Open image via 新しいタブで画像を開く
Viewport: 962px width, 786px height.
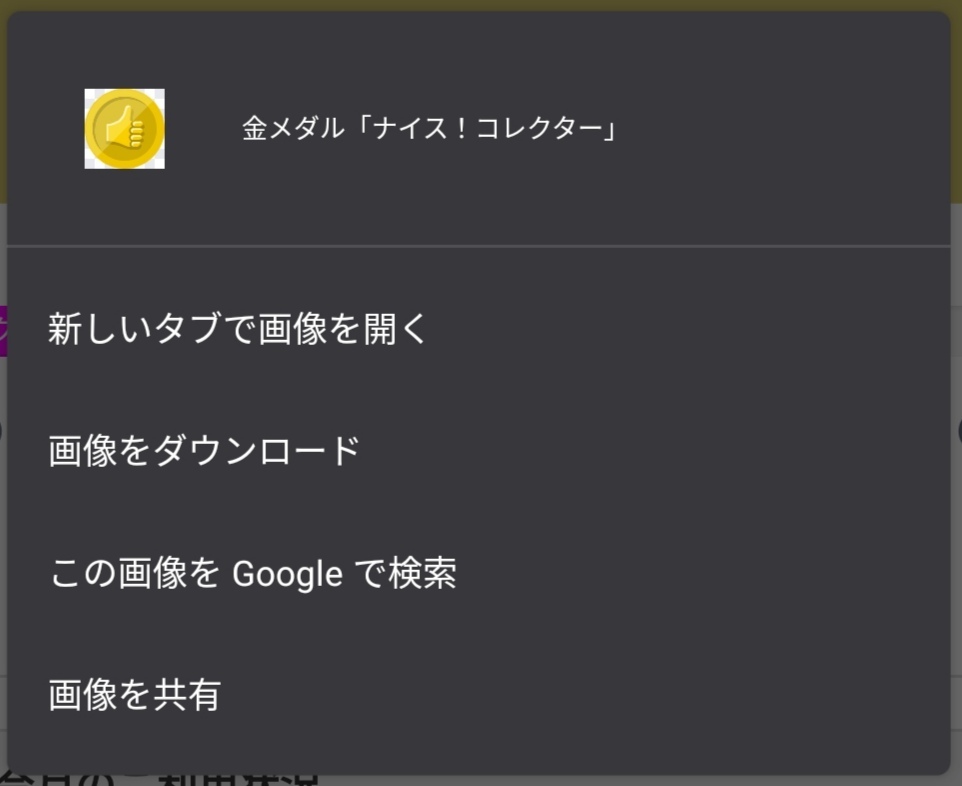[238, 329]
